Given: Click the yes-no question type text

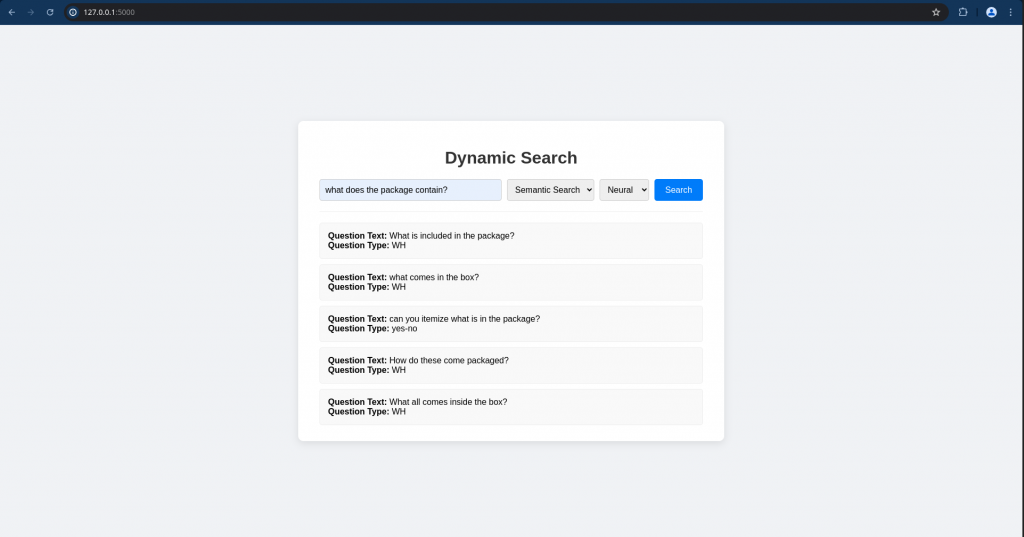Looking at the screenshot, I should 404,329.
